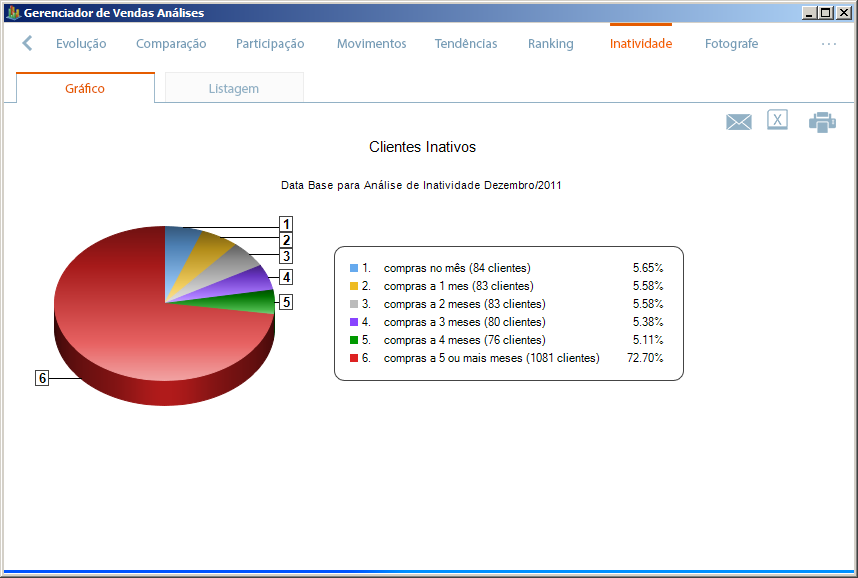This screenshot has height=578, width=858.
Task: Open the three-dots overflow menu
Action: tap(828, 44)
